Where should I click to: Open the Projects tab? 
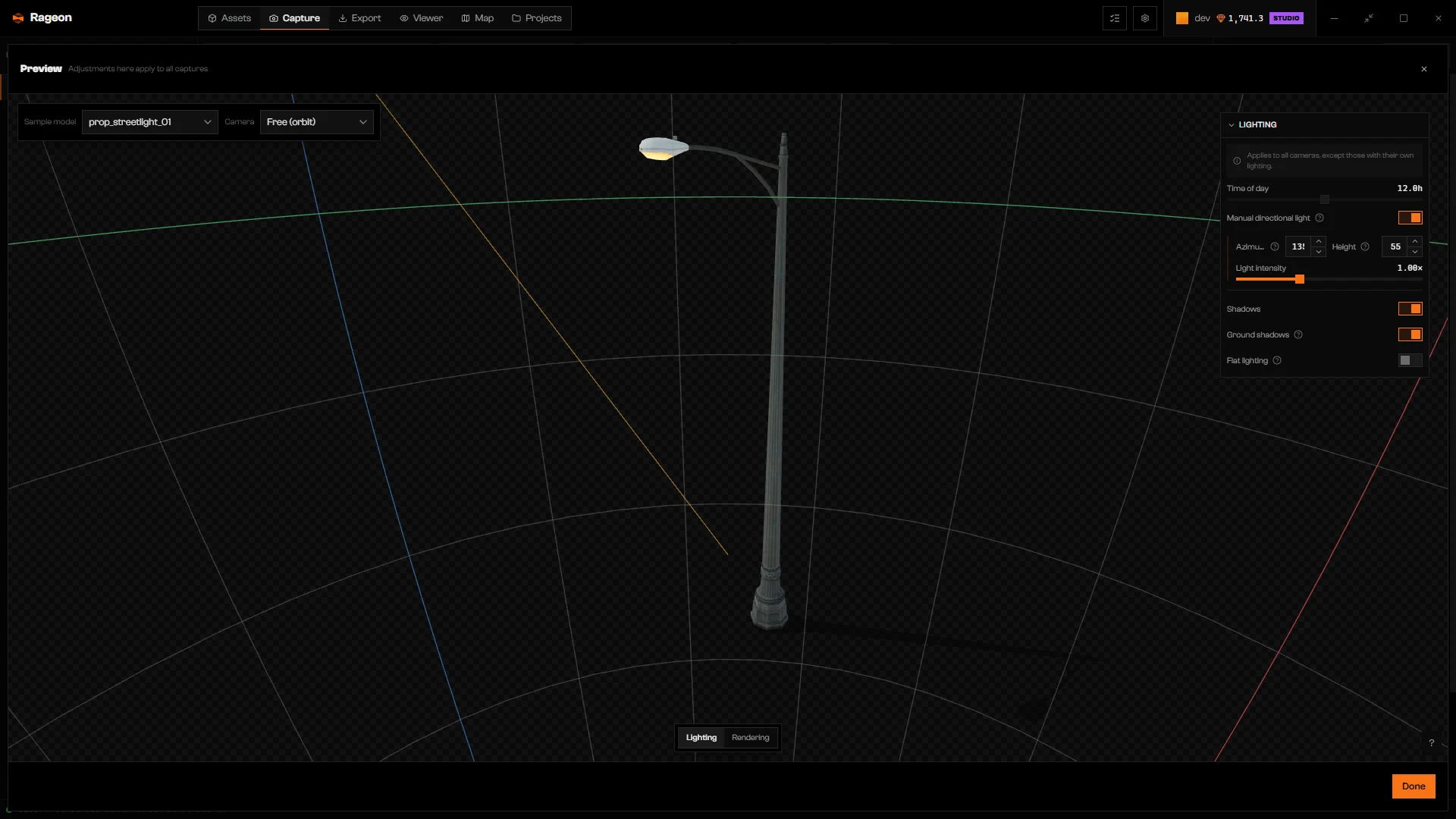tap(536, 18)
